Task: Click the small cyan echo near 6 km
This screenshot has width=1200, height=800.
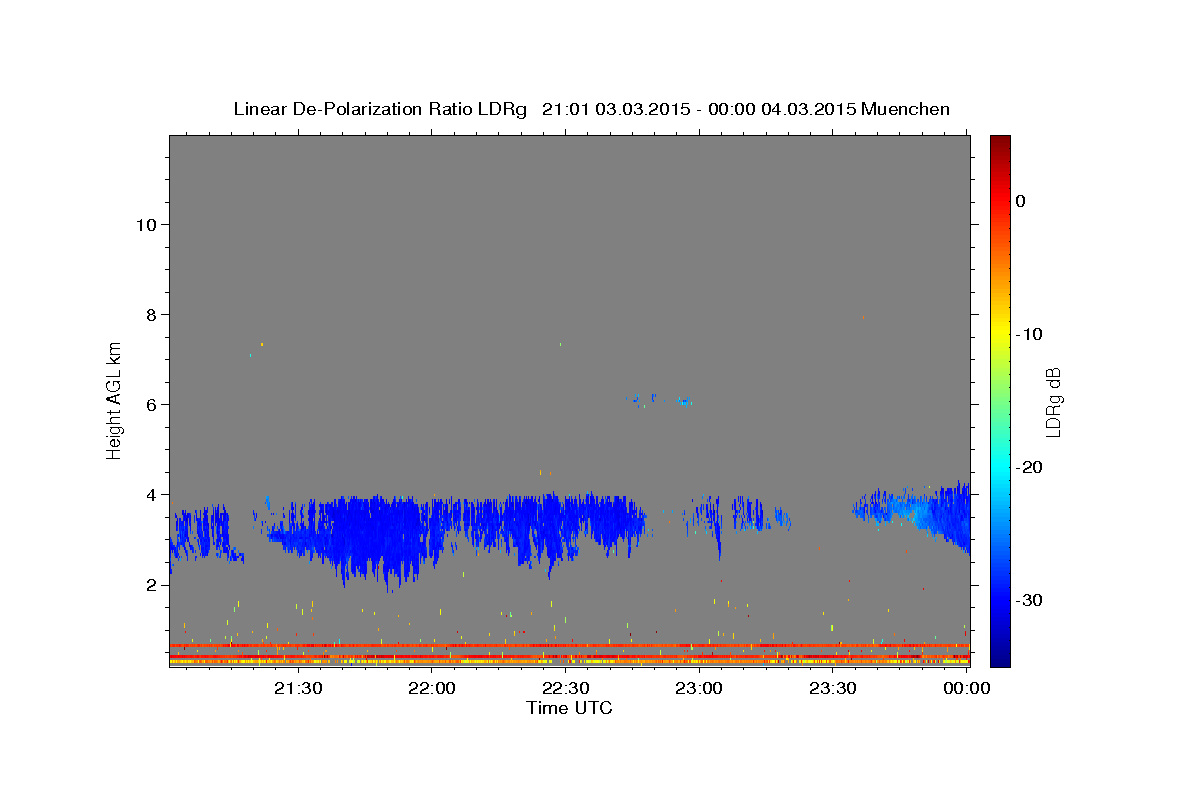Action: (683, 402)
